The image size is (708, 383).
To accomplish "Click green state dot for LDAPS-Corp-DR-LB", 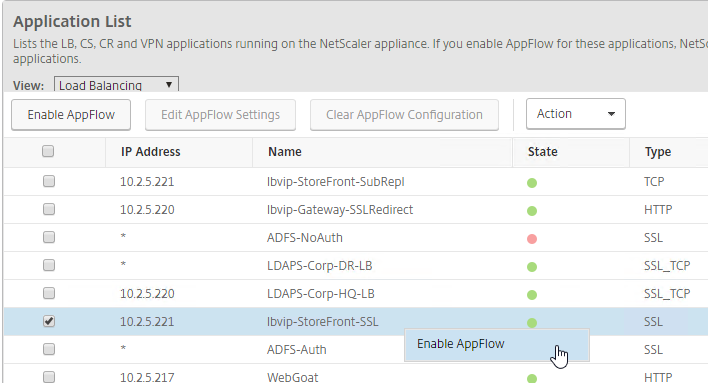I will [532, 267].
